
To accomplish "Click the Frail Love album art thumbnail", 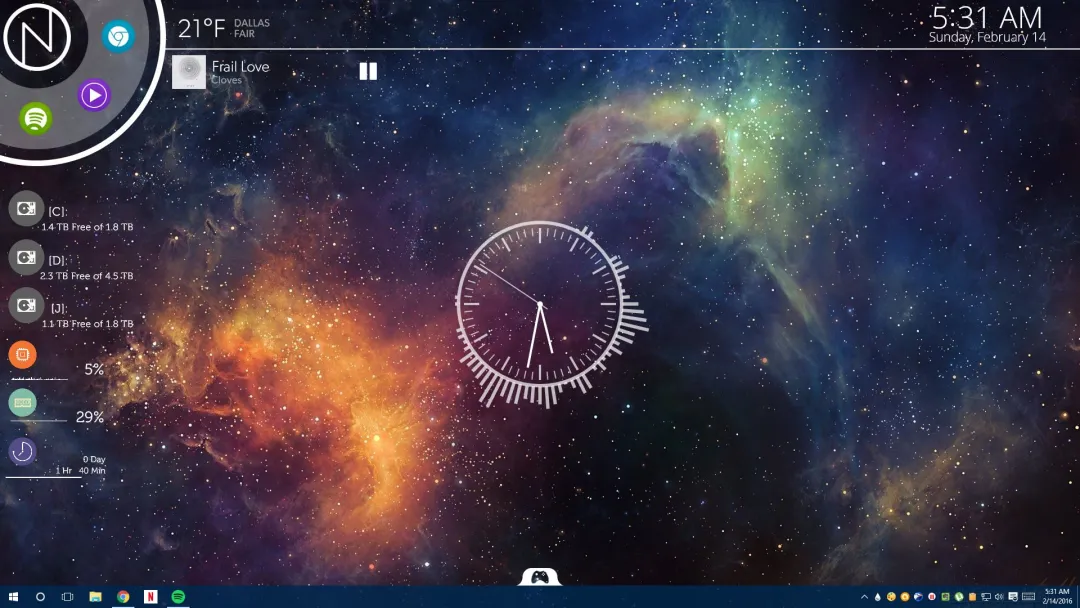I will [x=189, y=71].
